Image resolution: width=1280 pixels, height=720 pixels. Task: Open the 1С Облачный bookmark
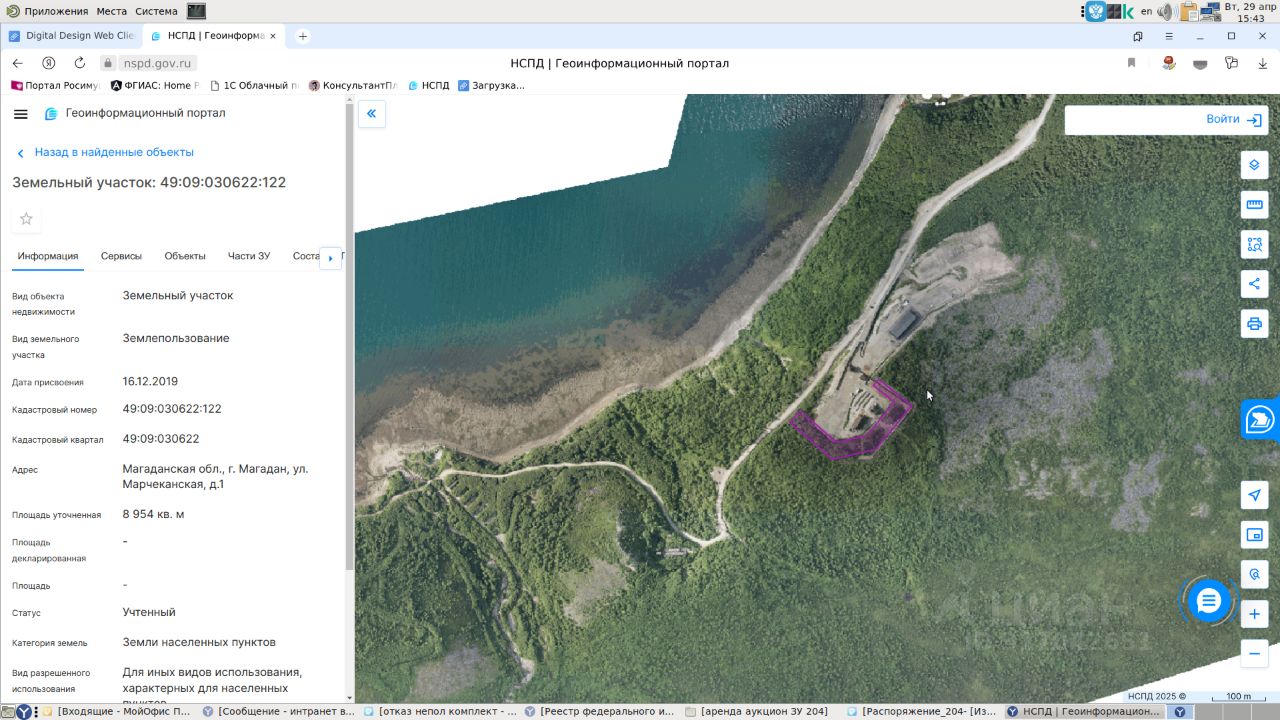click(254, 86)
